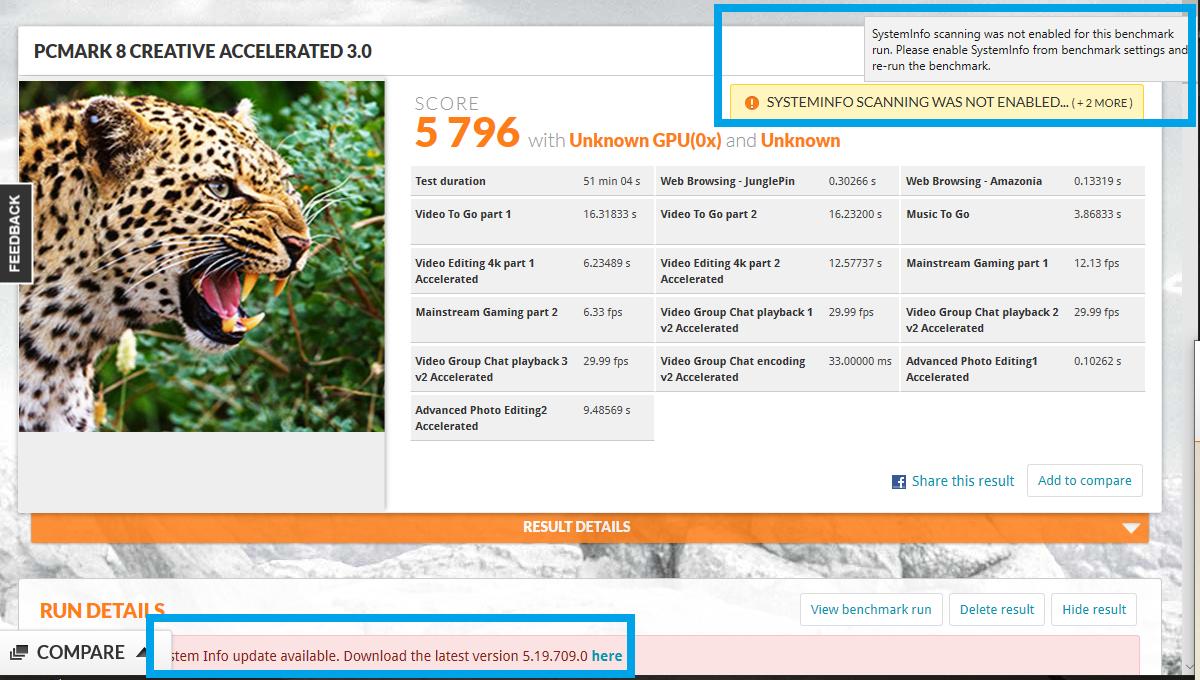The image size is (1200, 680).
Task: Click the white arrow on Result Details bar
Action: click(1131, 528)
